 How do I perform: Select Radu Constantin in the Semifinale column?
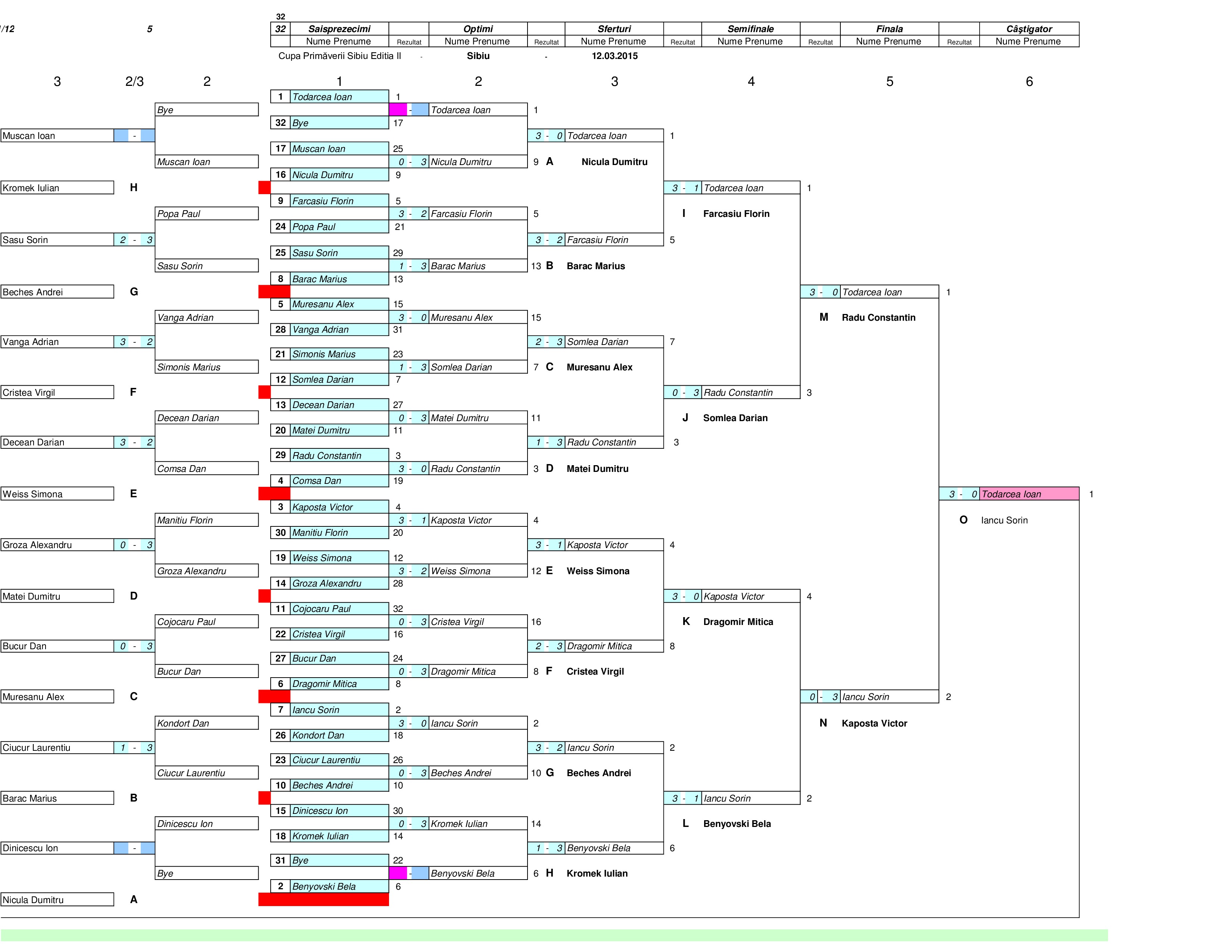750,392
